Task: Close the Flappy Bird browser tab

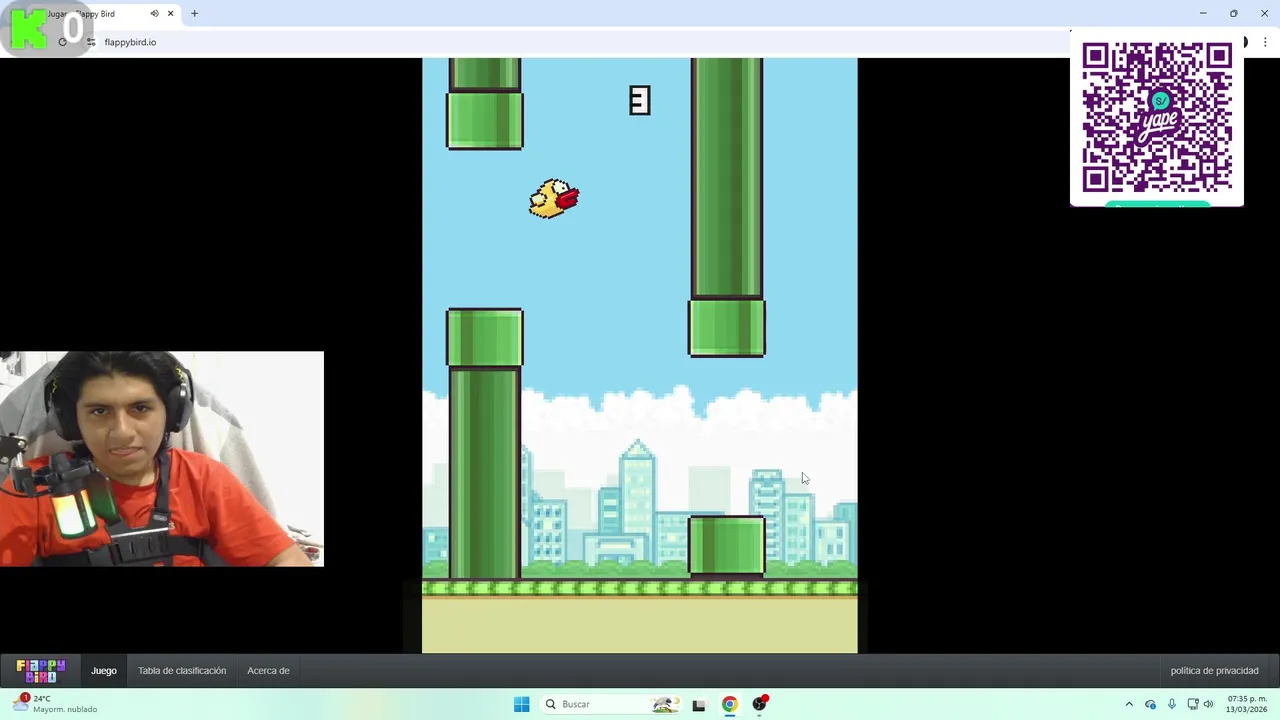Action: tap(170, 14)
